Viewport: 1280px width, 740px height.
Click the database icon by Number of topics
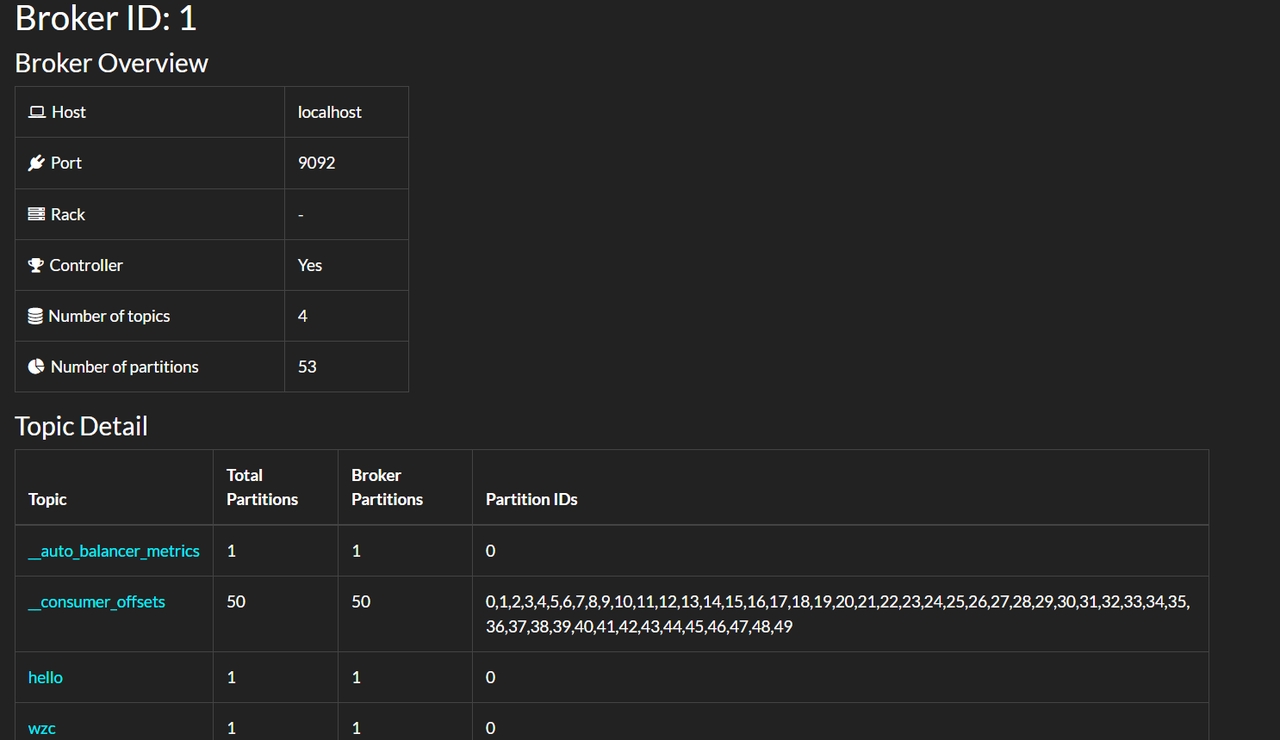pyautogui.click(x=36, y=316)
